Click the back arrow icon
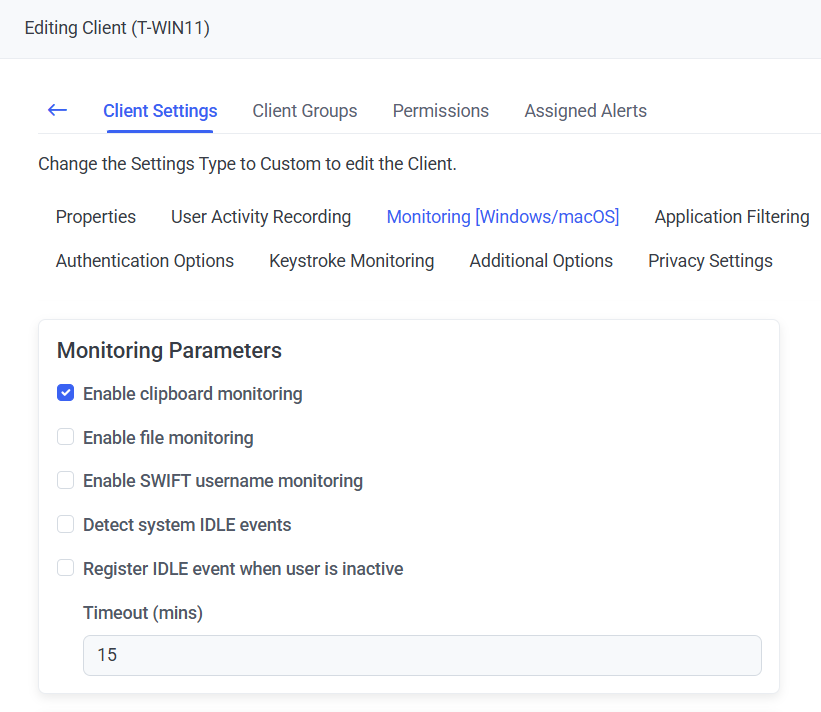This screenshot has height=712, width=821. click(57, 110)
